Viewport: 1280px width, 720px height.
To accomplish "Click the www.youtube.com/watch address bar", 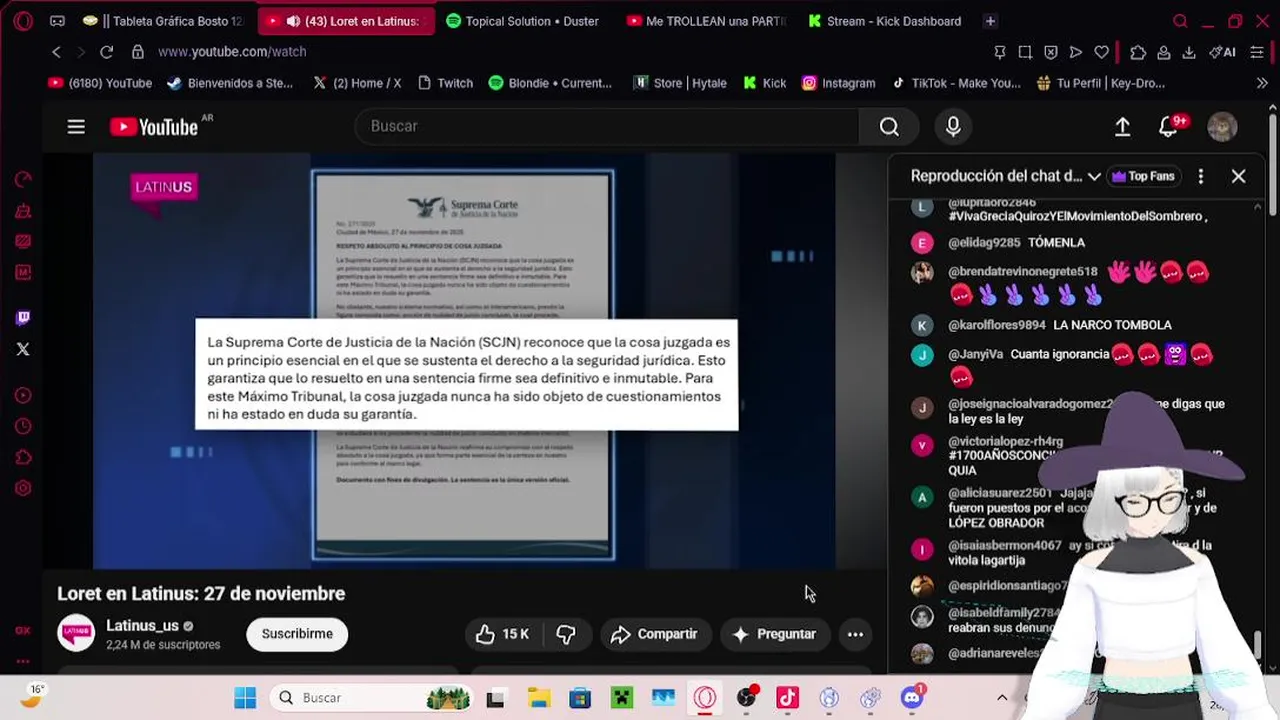I will point(232,52).
